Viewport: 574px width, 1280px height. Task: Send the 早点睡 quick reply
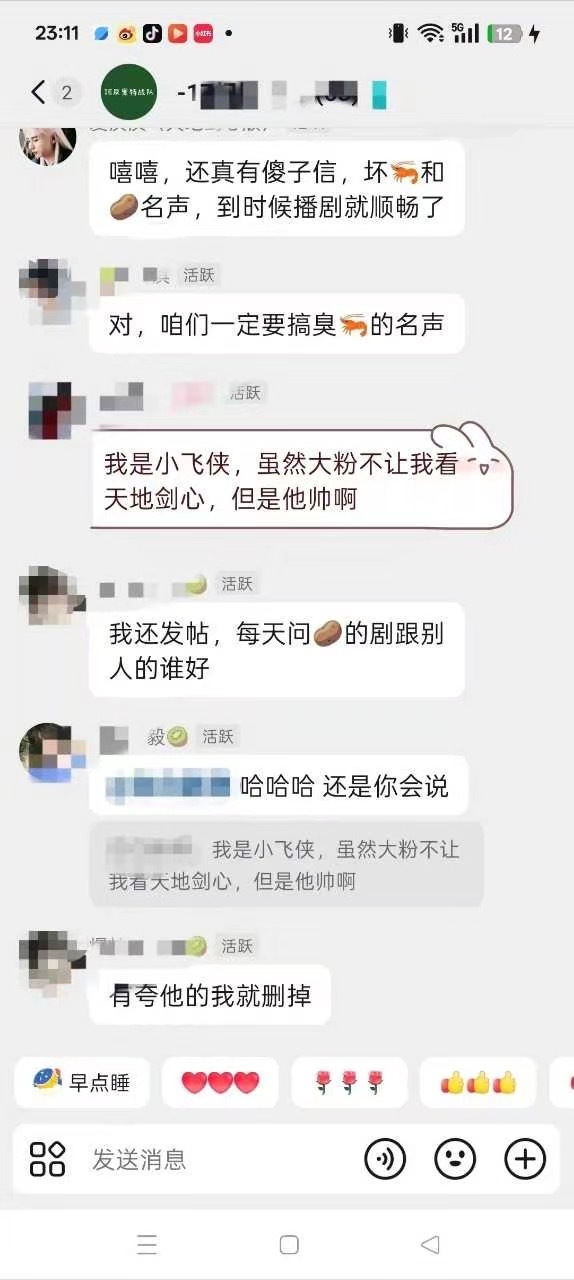click(x=82, y=1082)
